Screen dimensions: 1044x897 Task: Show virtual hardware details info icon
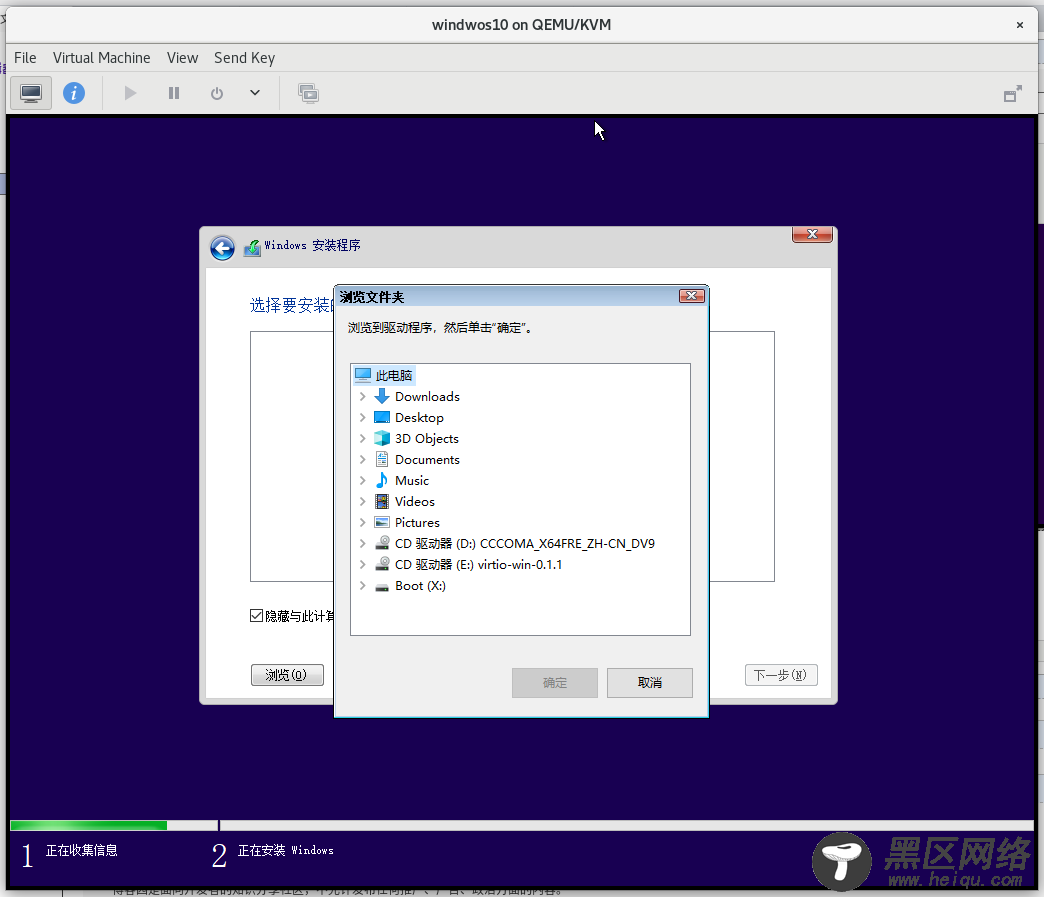click(x=74, y=93)
